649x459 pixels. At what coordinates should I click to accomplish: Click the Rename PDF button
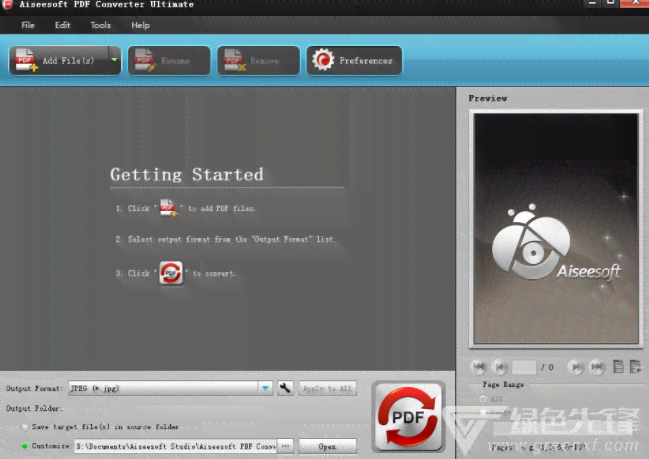(x=169, y=60)
